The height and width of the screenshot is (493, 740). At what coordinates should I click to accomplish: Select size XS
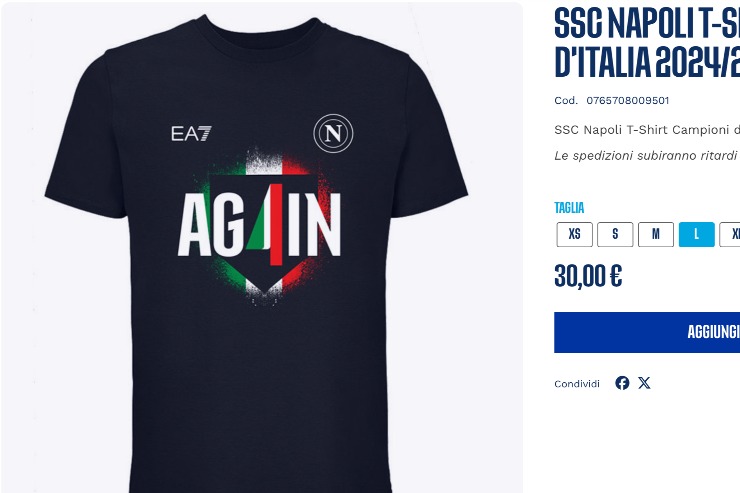(574, 234)
